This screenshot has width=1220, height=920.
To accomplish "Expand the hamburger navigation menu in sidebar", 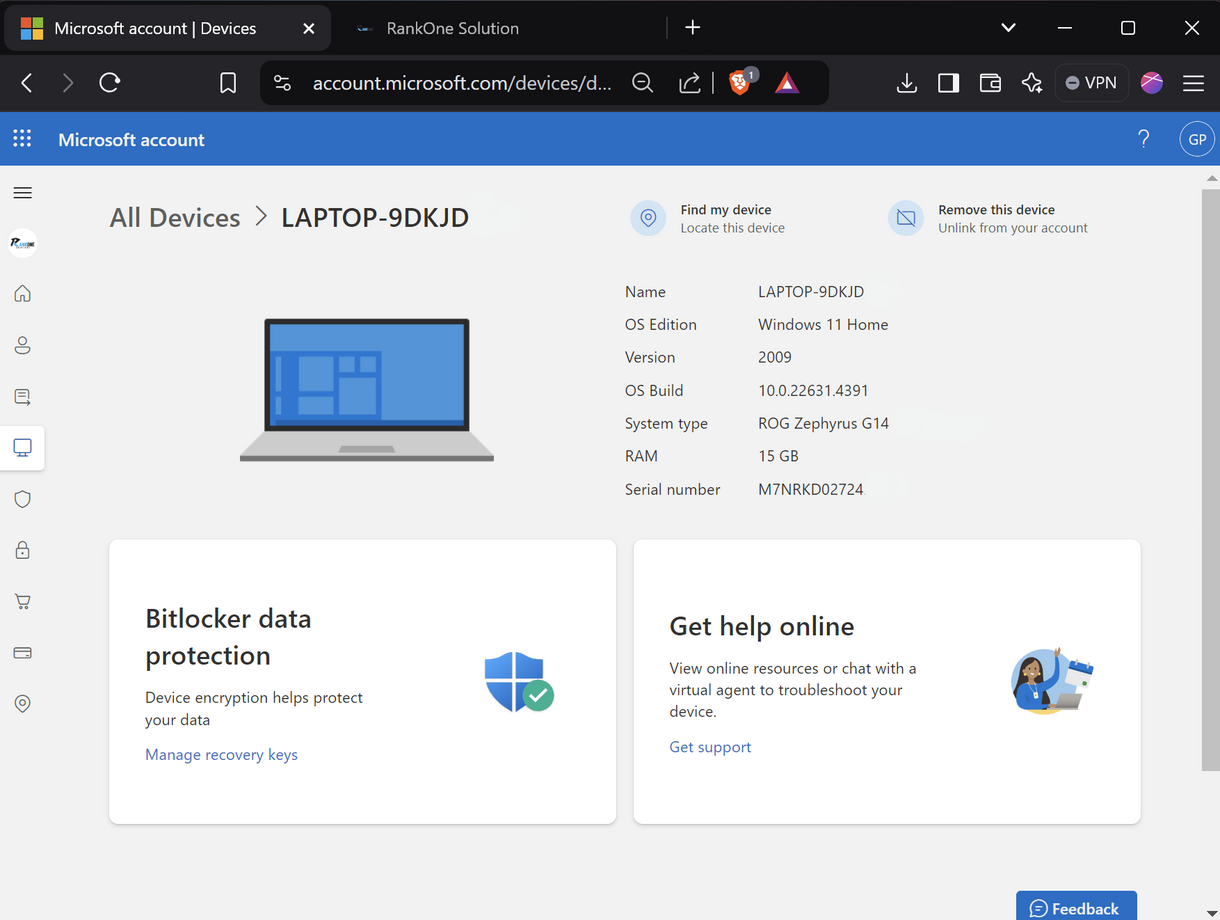I will tap(22, 192).
